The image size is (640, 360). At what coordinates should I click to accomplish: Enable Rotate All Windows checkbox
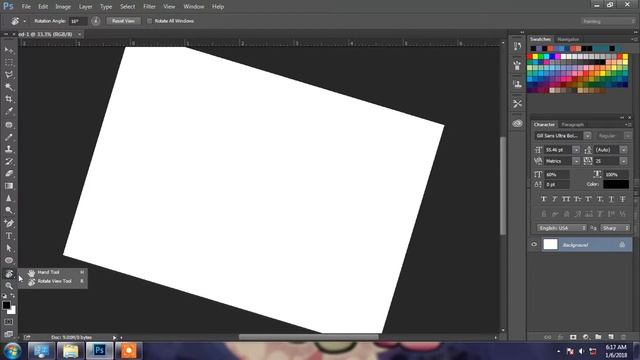point(149,21)
